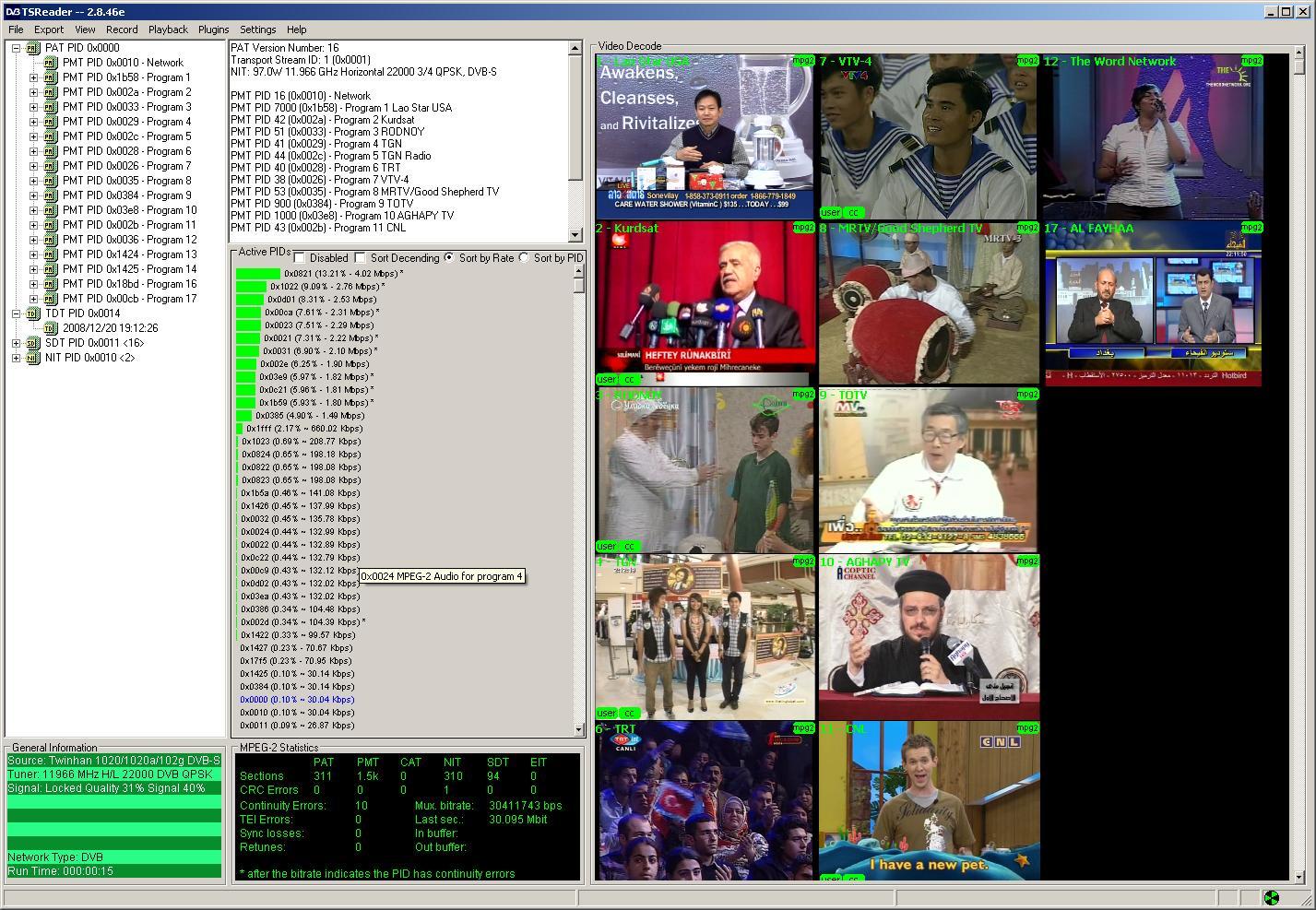Image resolution: width=1316 pixels, height=910 pixels.
Task: Click the Signal Quality green bar in General Information
Action: click(114, 788)
